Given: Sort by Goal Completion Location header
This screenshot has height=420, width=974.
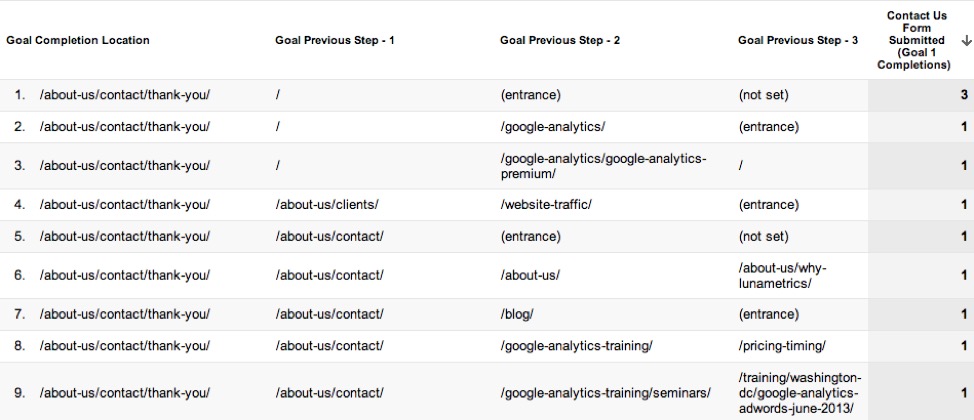Looking at the screenshot, I should 78,41.
